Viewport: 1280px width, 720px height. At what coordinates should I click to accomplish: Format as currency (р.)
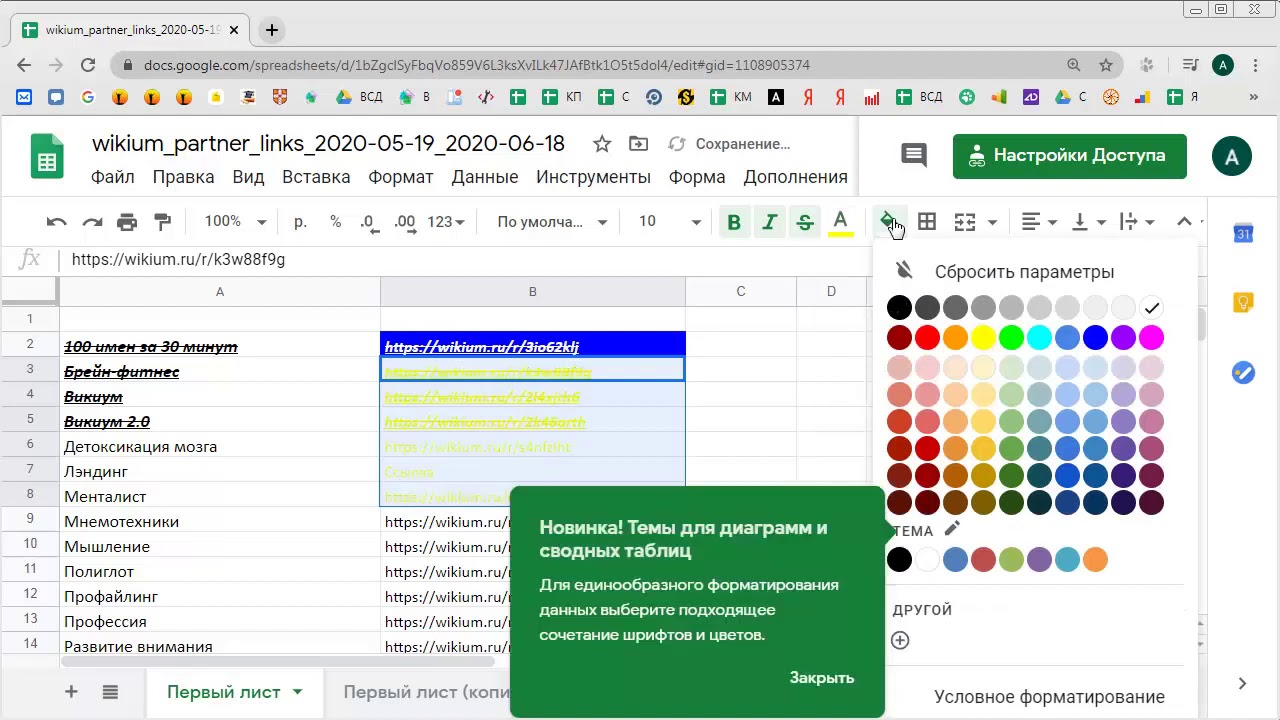click(300, 222)
